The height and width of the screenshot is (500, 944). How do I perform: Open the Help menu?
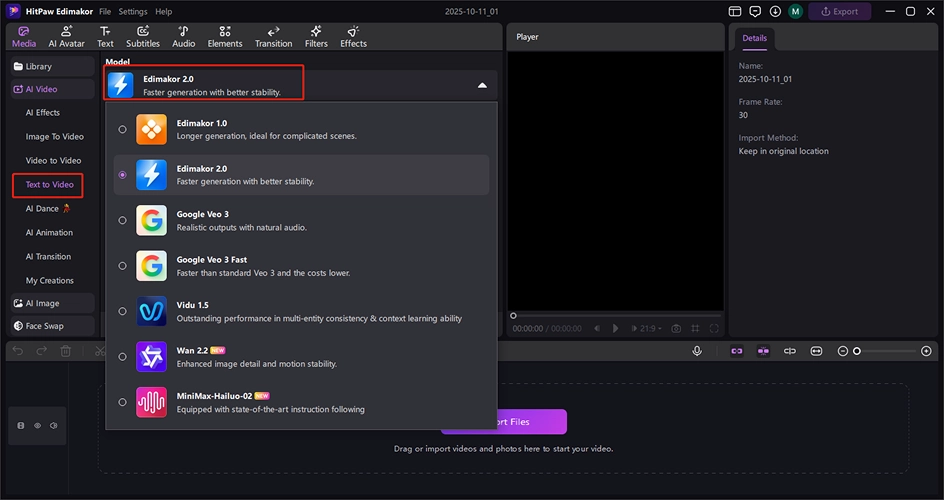coord(163,11)
